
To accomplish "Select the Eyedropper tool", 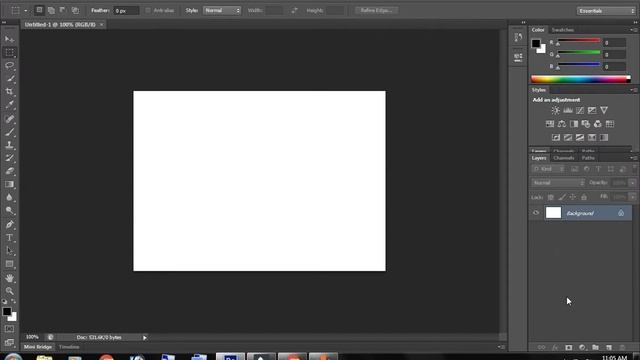I will point(9,105).
